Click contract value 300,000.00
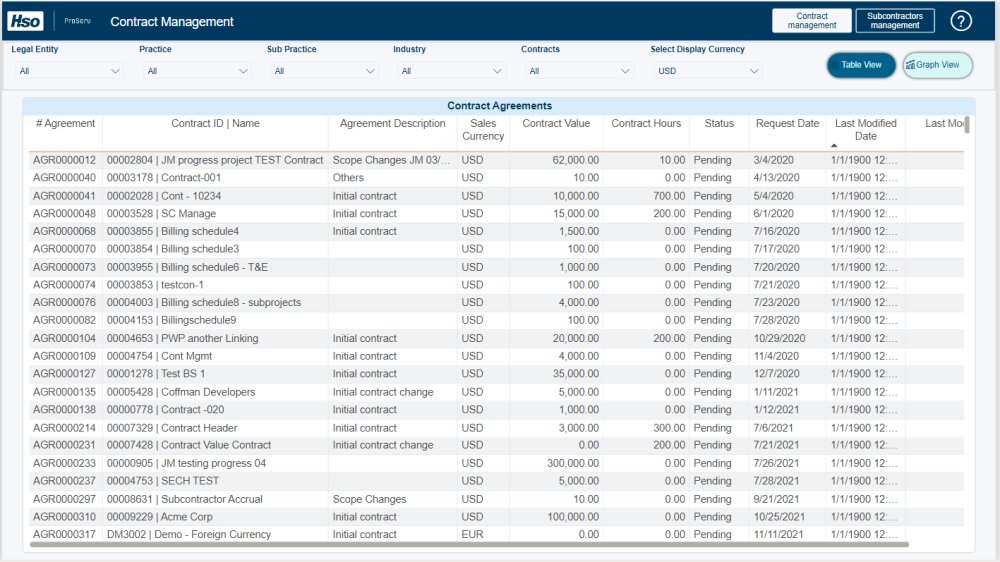 573,464
